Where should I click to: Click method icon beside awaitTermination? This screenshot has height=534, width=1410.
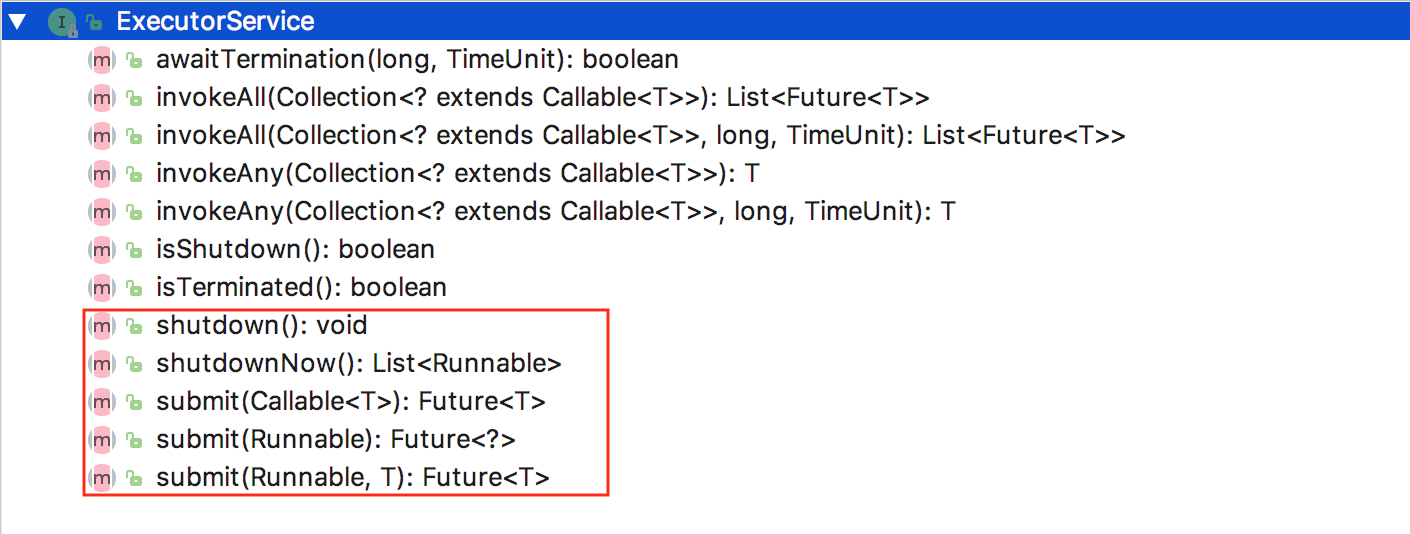(x=101, y=60)
